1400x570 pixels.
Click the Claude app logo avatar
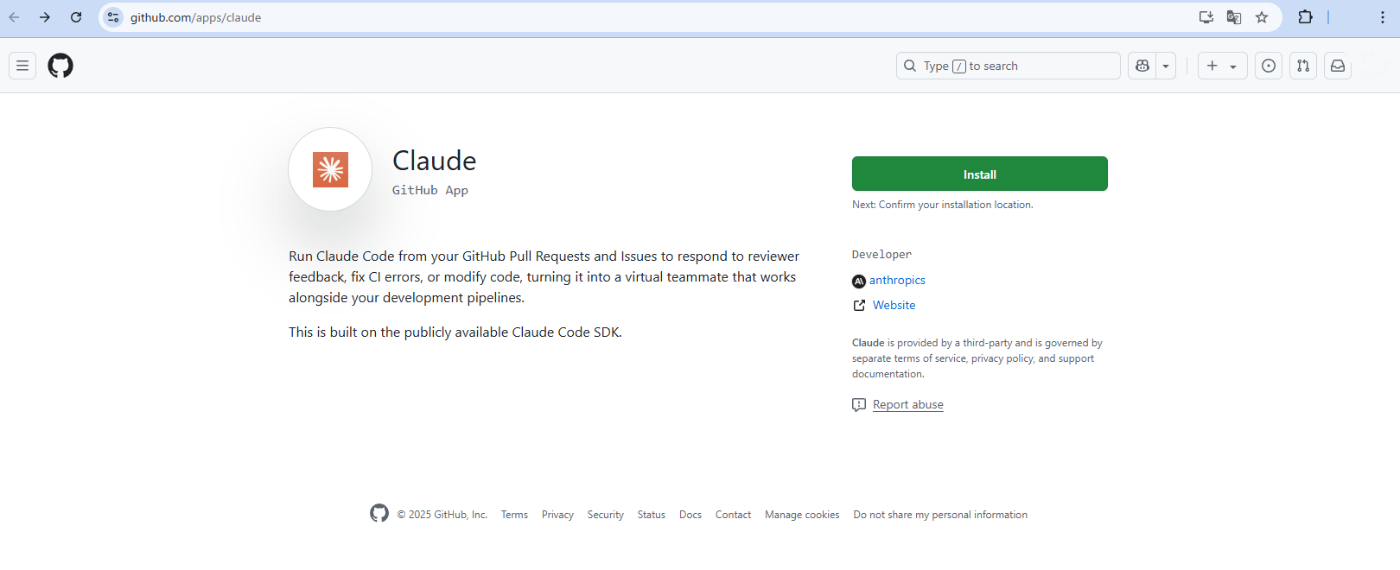point(330,169)
